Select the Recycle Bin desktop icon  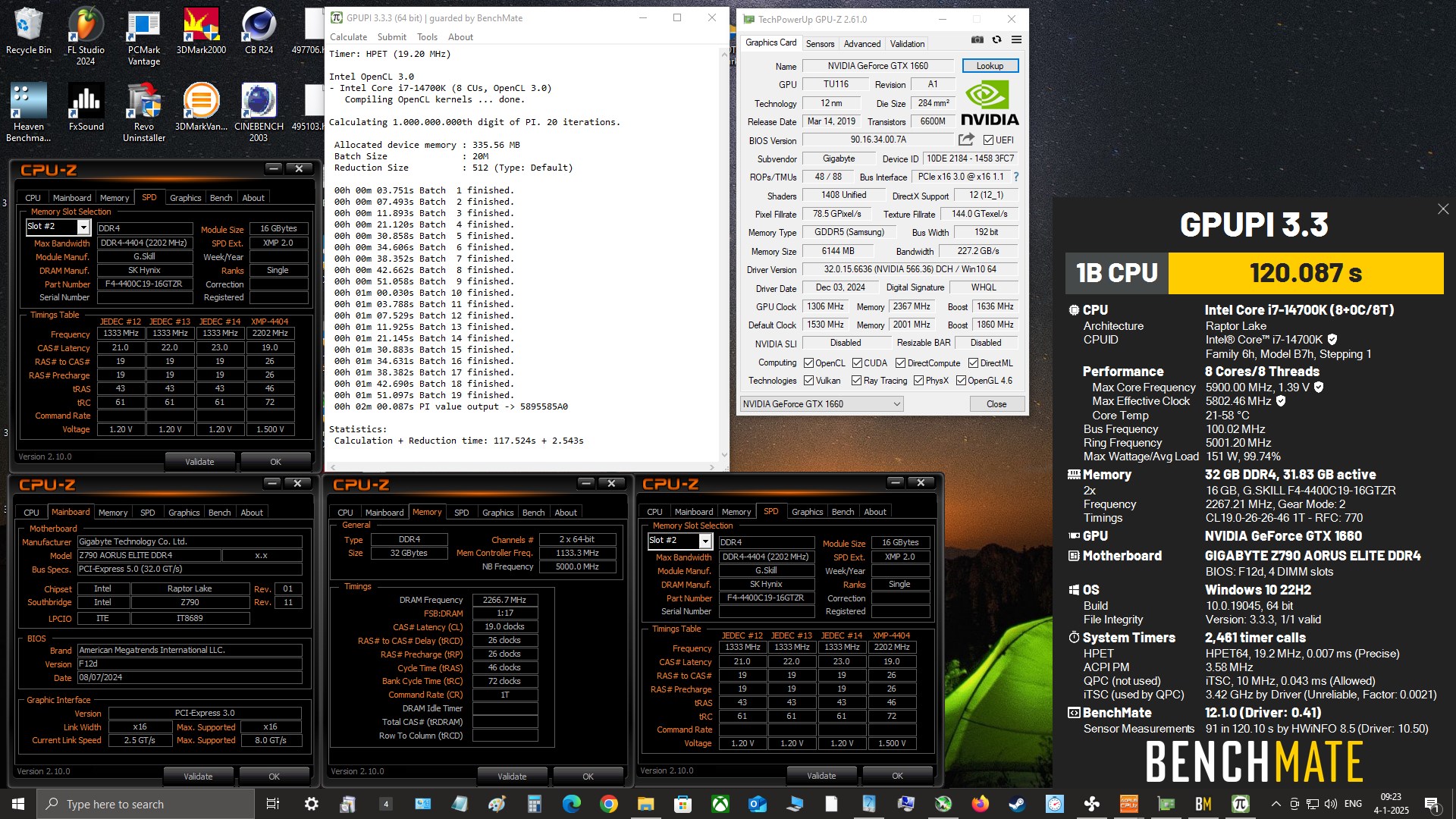pos(28,32)
